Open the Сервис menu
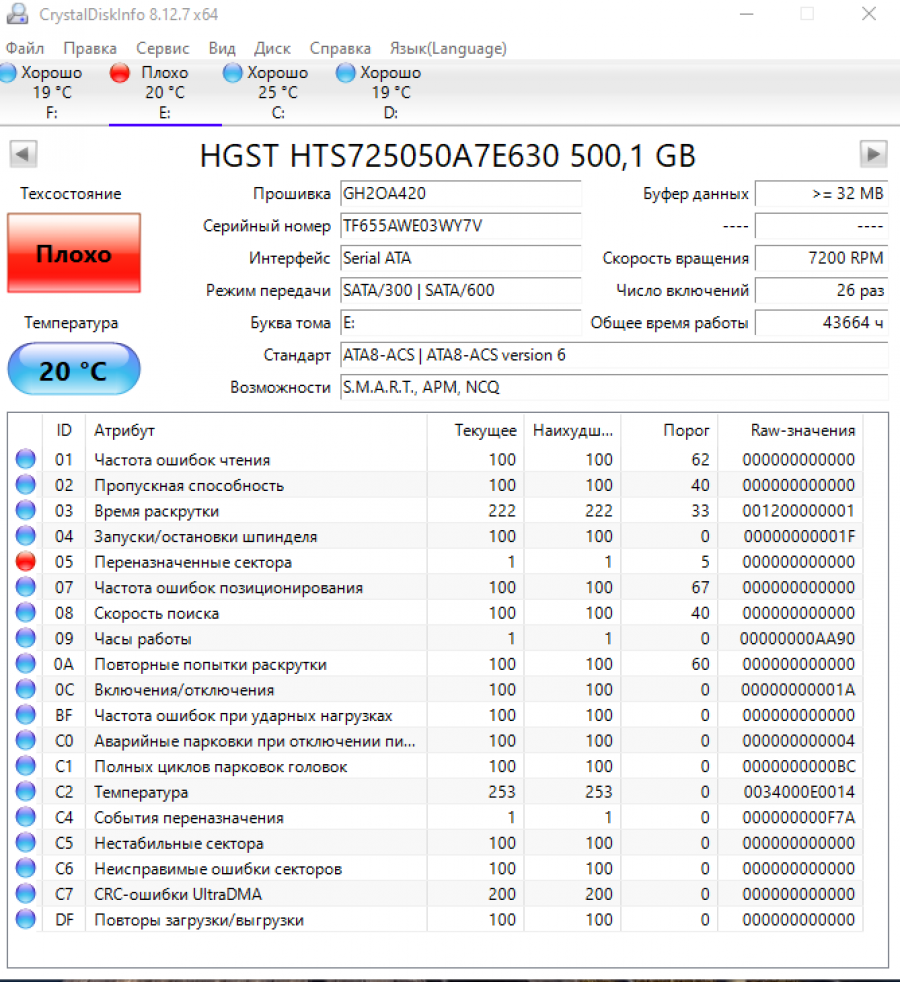Viewport: 900px width, 982px height. pos(162,48)
